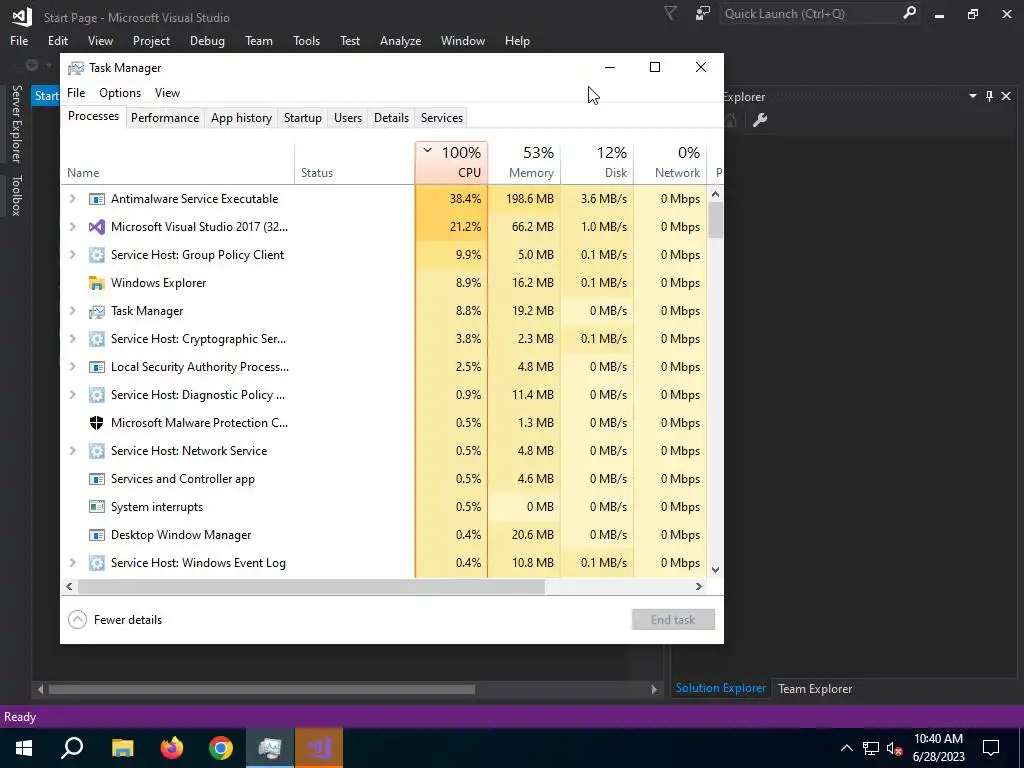Image resolution: width=1024 pixels, height=768 pixels.
Task: Sort processes by Name column header
Action: 178,163
